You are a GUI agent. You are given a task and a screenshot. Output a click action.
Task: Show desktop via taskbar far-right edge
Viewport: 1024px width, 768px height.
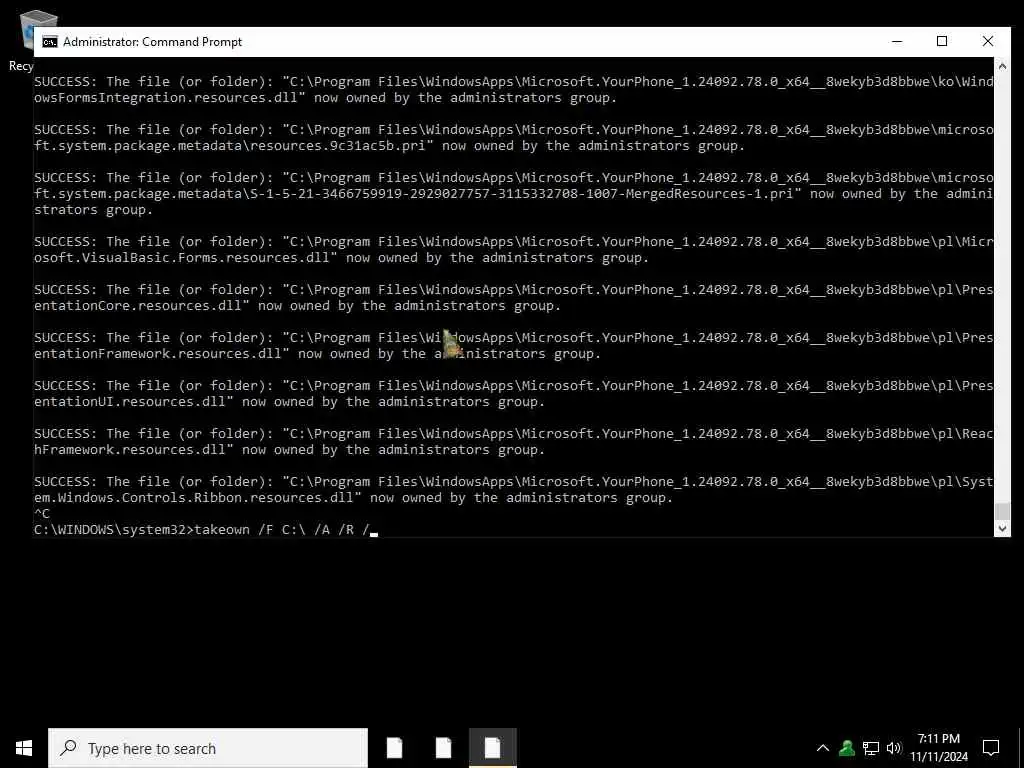click(1021, 748)
